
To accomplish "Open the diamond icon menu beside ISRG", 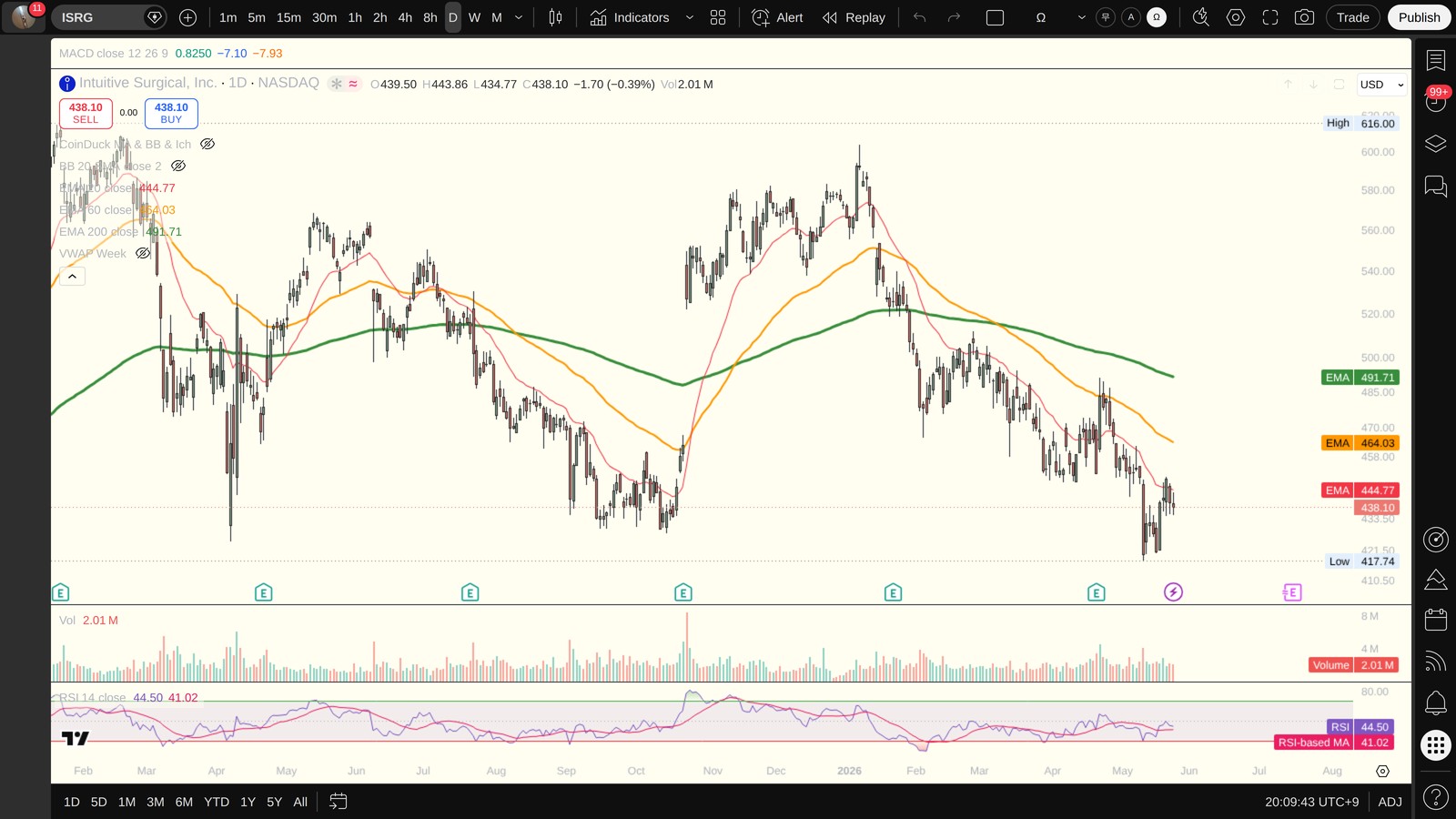I will click(x=155, y=17).
